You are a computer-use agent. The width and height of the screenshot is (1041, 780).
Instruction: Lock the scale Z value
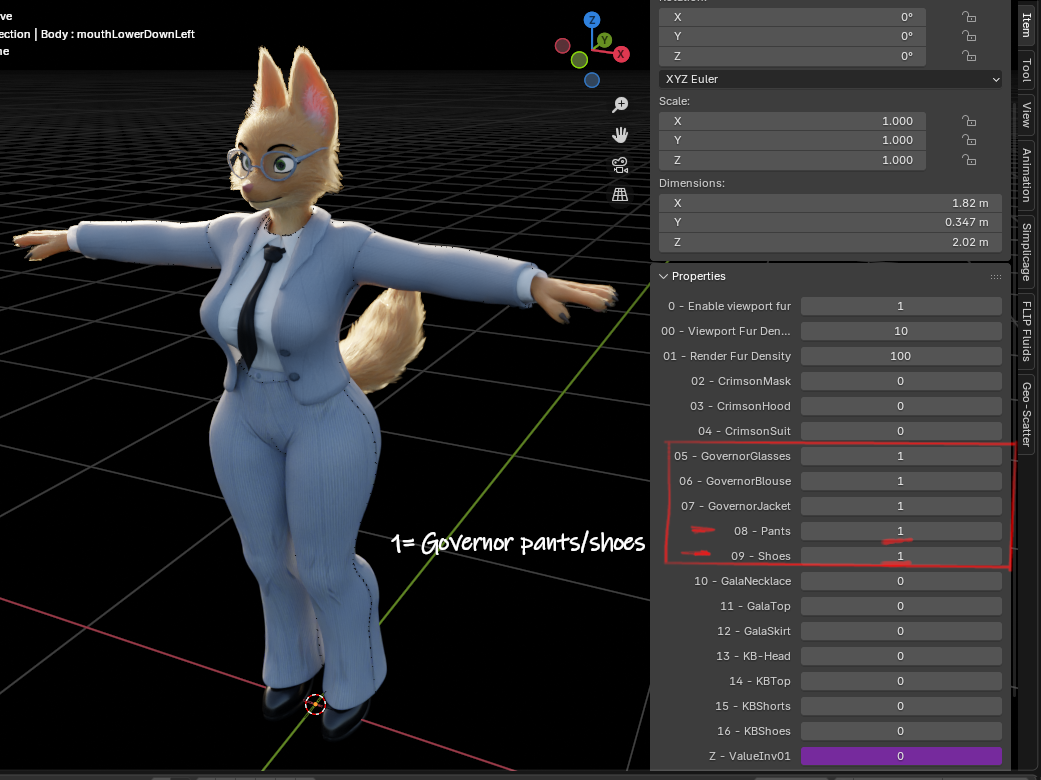[x=969, y=160]
